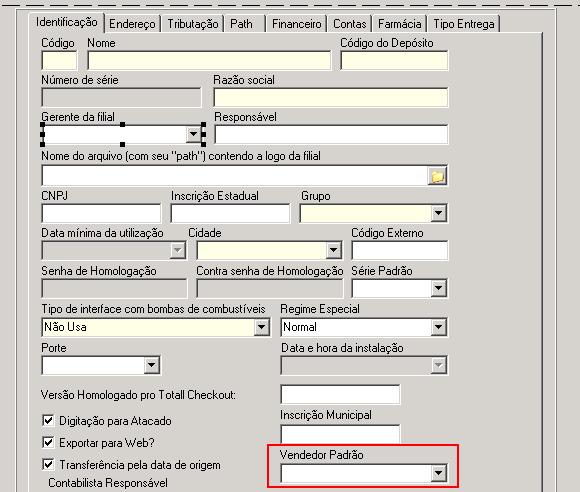Click the Contabilista Responsável label
The image size is (580, 492).
pos(108,483)
